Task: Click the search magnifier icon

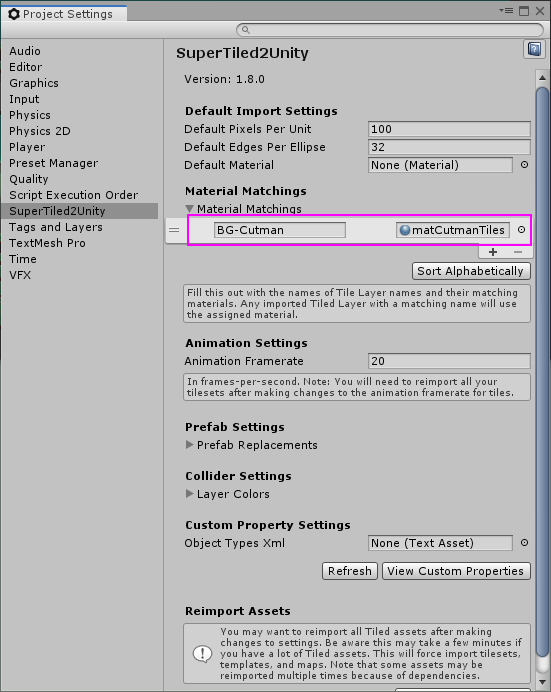Action: (246, 30)
